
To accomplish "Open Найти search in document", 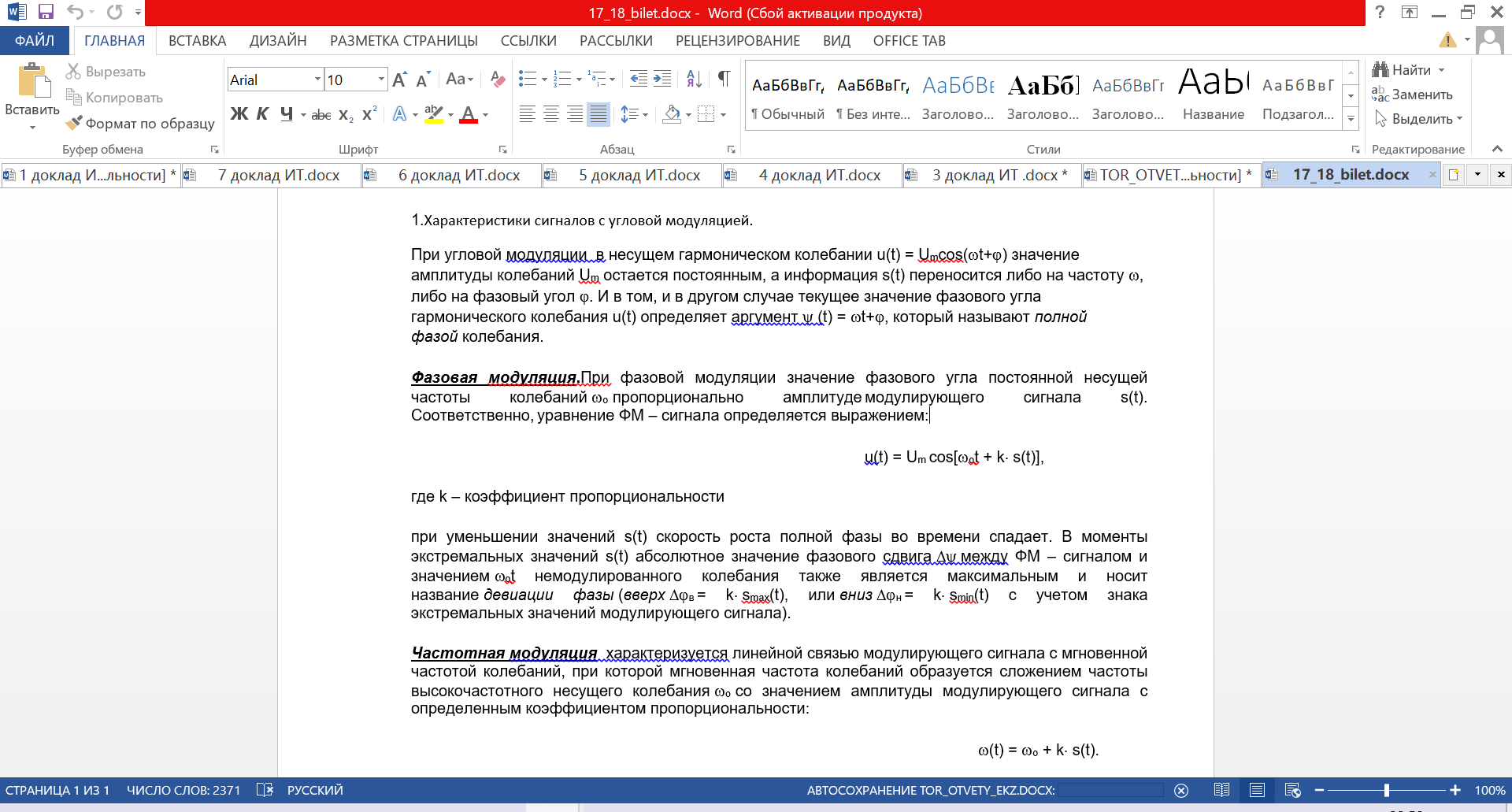I will [1409, 70].
